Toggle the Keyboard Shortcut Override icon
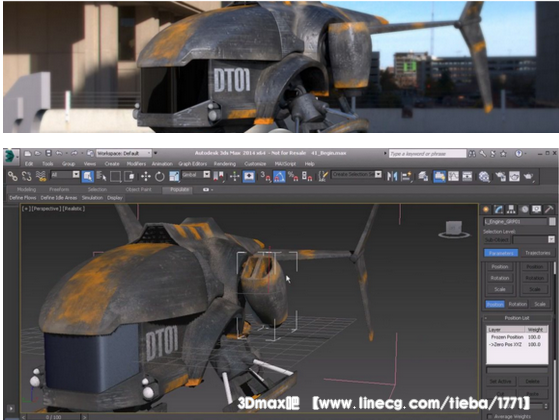 [249, 176]
